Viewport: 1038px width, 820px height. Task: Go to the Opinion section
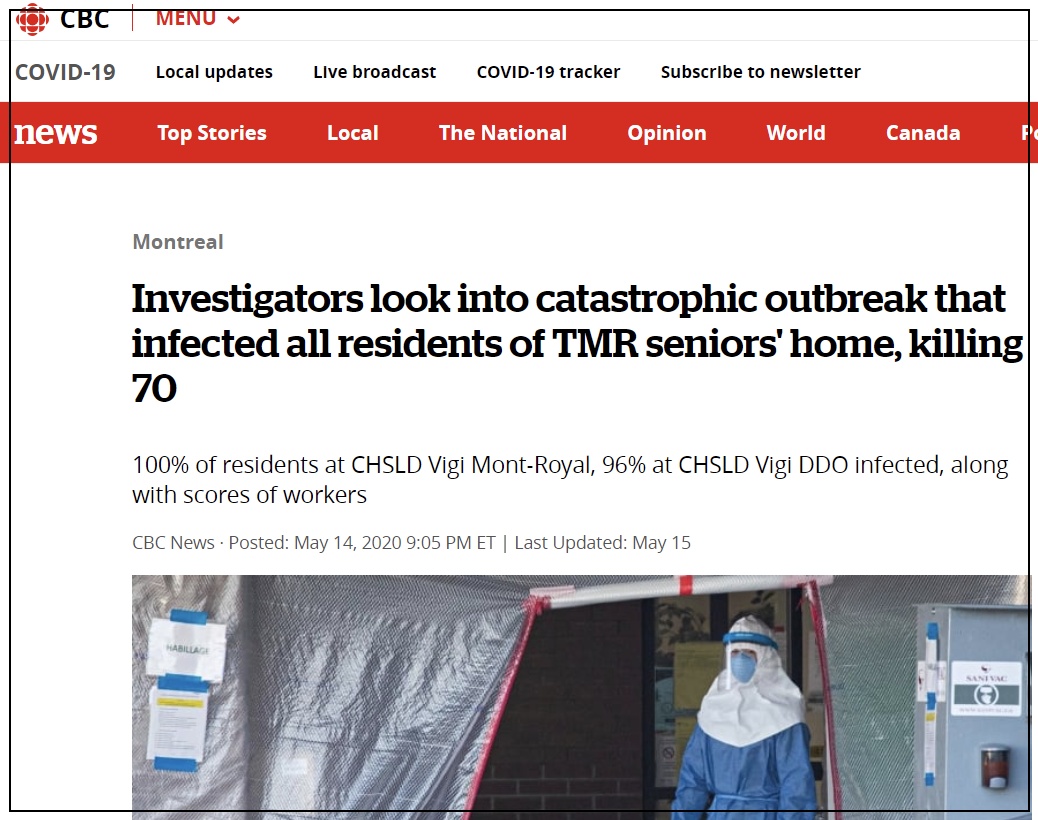pyautogui.click(x=667, y=133)
